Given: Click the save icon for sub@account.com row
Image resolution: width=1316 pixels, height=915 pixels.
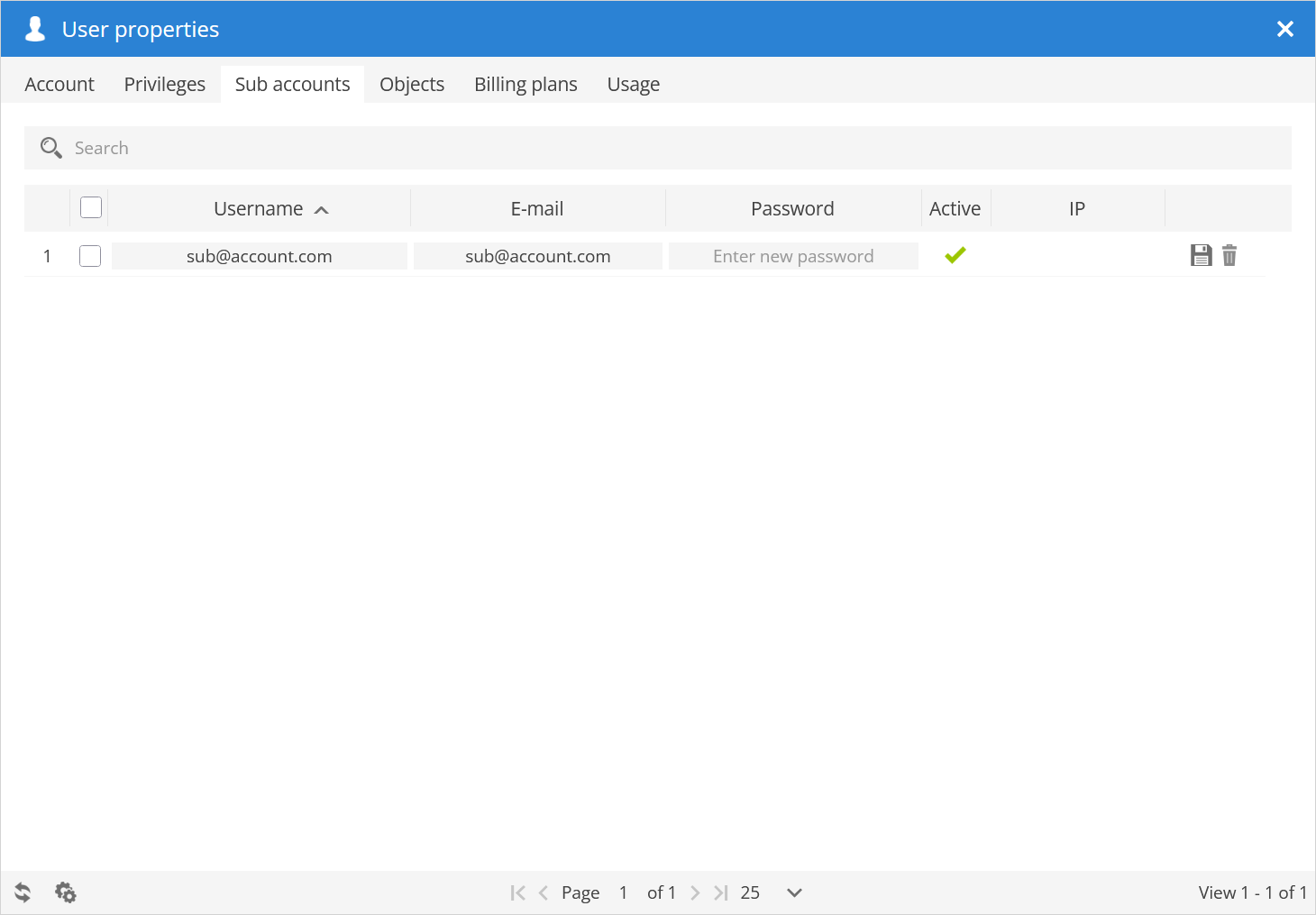Looking at the screenshot, I should (1201, 255).
